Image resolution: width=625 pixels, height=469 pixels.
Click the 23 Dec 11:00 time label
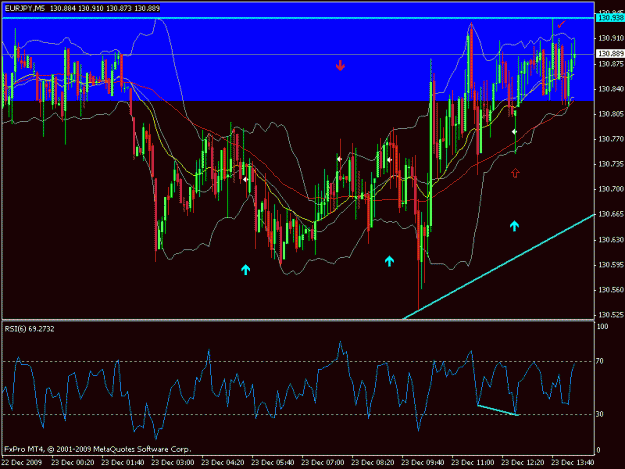pos(473,463)
